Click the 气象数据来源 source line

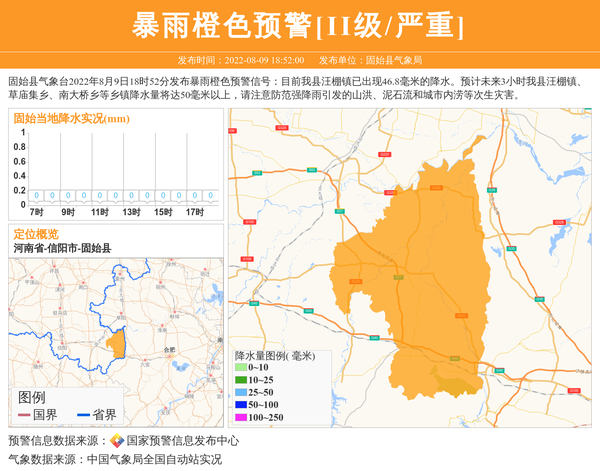(115, 459)
